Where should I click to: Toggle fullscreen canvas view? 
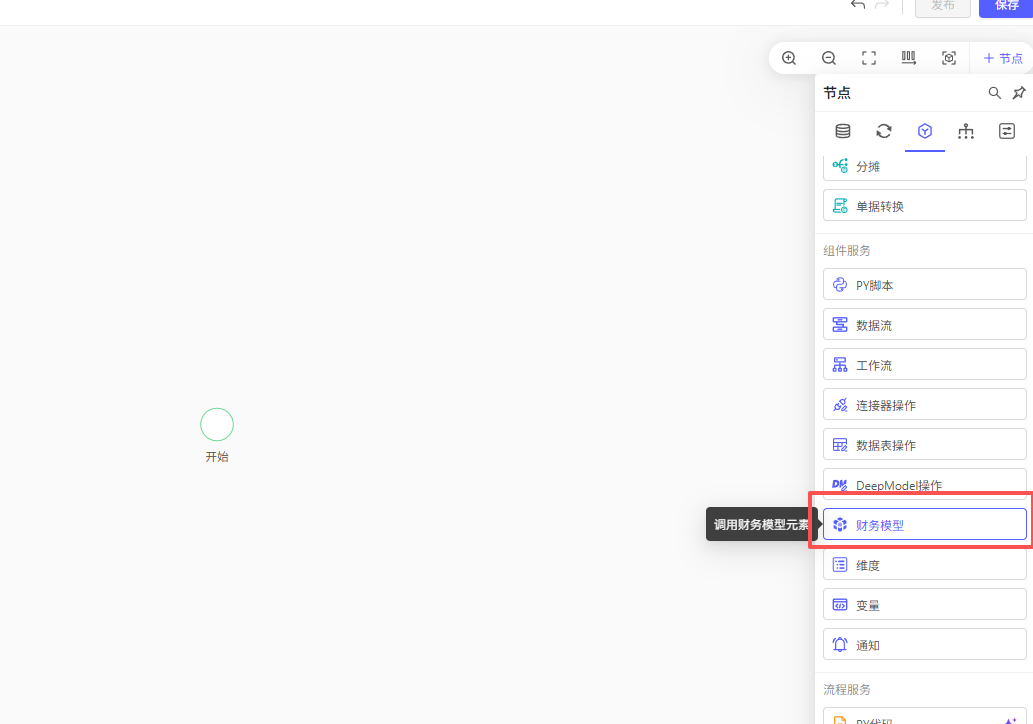(x=869, y=58)
